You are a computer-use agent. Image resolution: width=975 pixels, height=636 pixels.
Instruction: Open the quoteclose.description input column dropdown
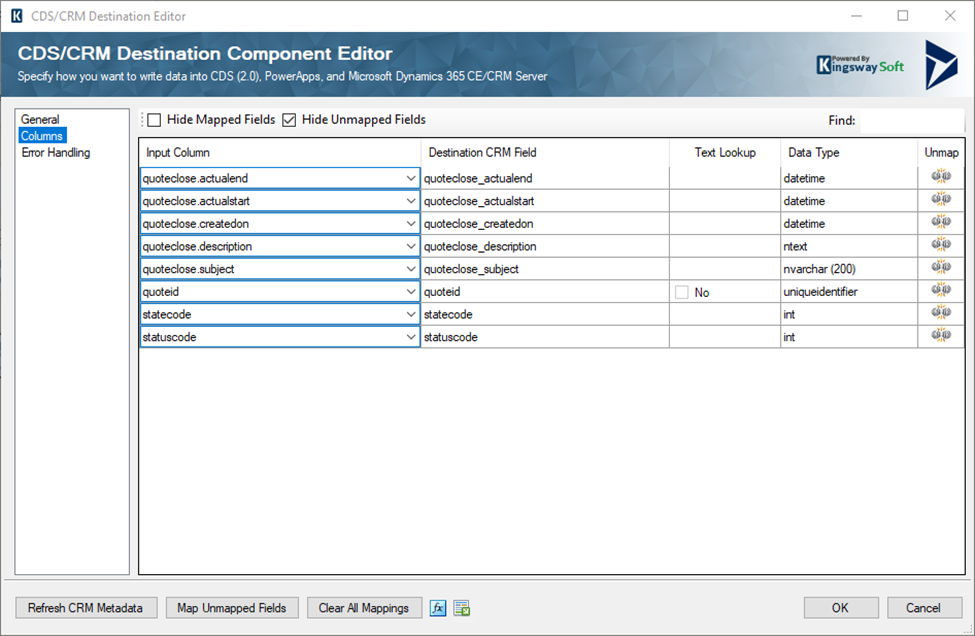click(410, 246)
